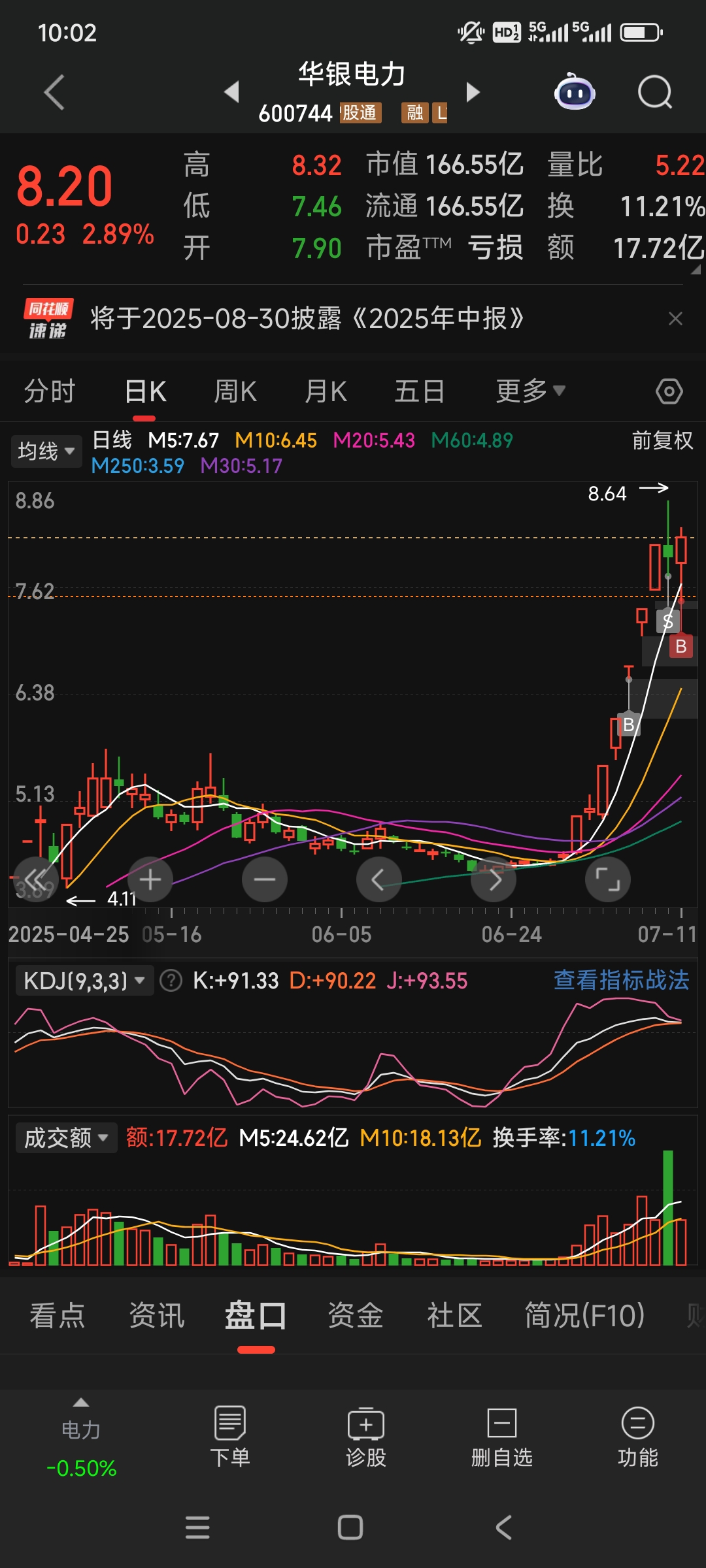706x1568 pixels.
Task: Tap the S sell marker on chart
Action: 667,621
